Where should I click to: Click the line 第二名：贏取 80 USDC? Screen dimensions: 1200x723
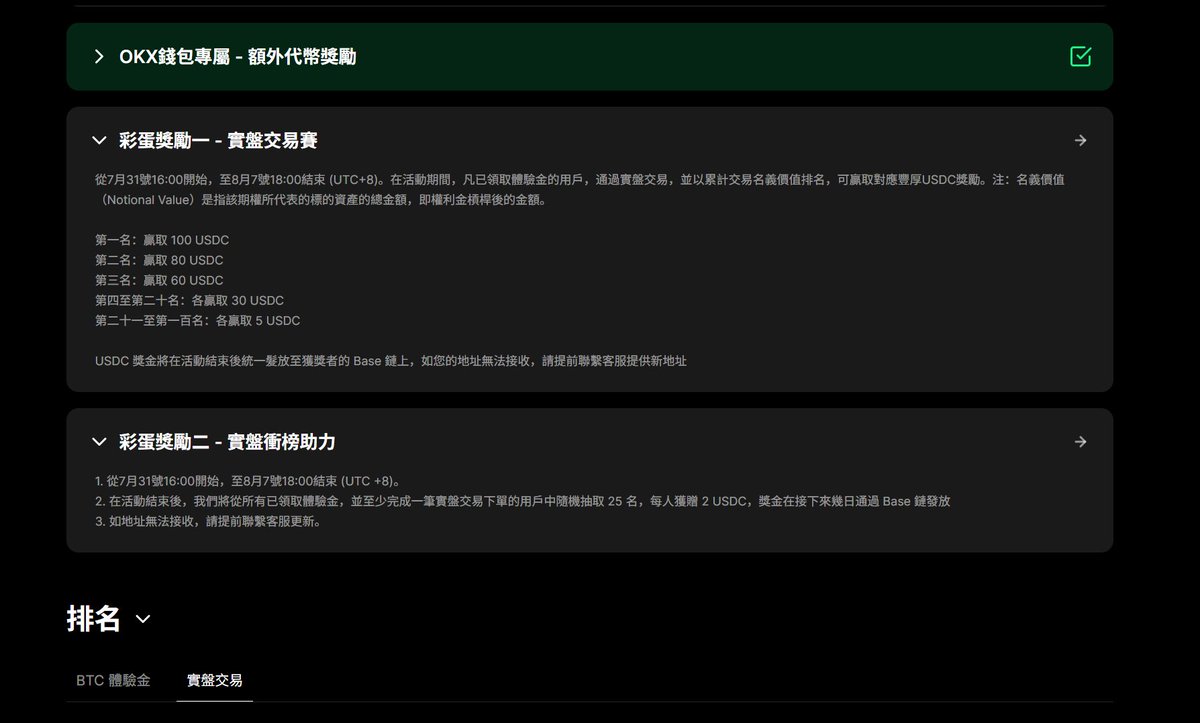[x=159, y=260]
